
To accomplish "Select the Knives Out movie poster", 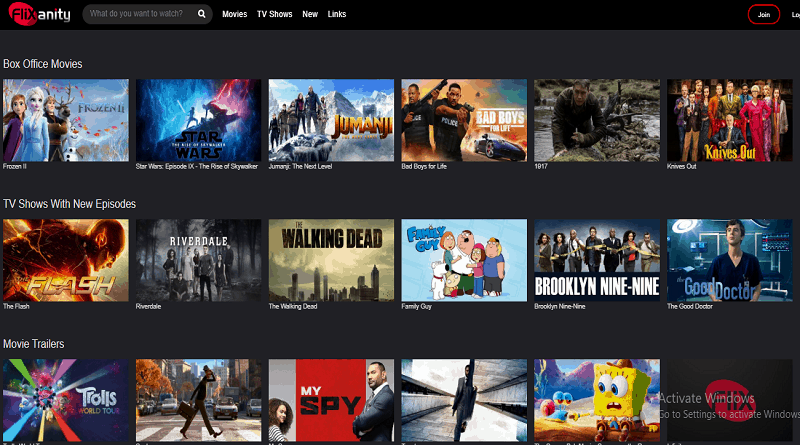I will coord(729,120).
